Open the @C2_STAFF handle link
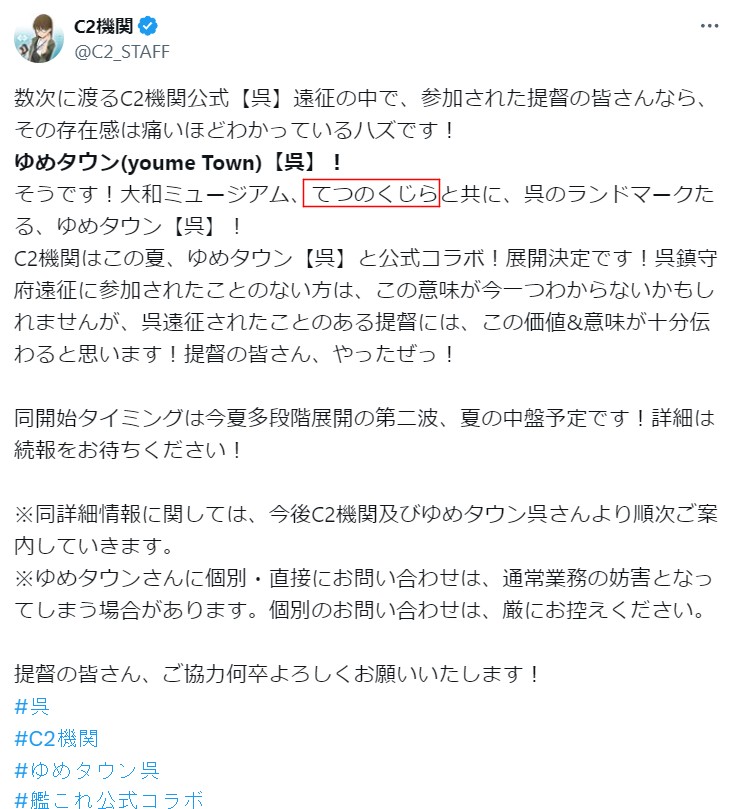This screenshot has width=733, height=809. pyautogui.click(x=122, y=52)
